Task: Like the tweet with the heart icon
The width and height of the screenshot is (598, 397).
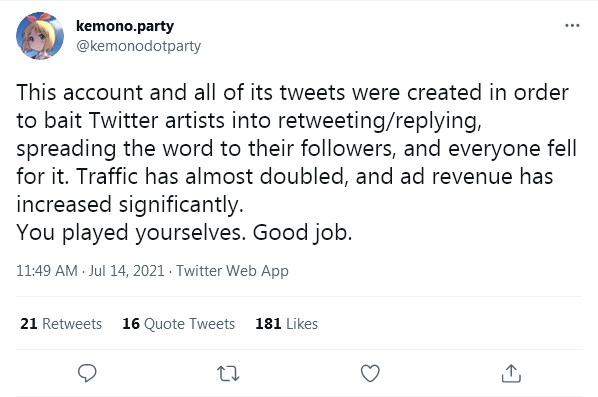Action: [x=370, y=373]
